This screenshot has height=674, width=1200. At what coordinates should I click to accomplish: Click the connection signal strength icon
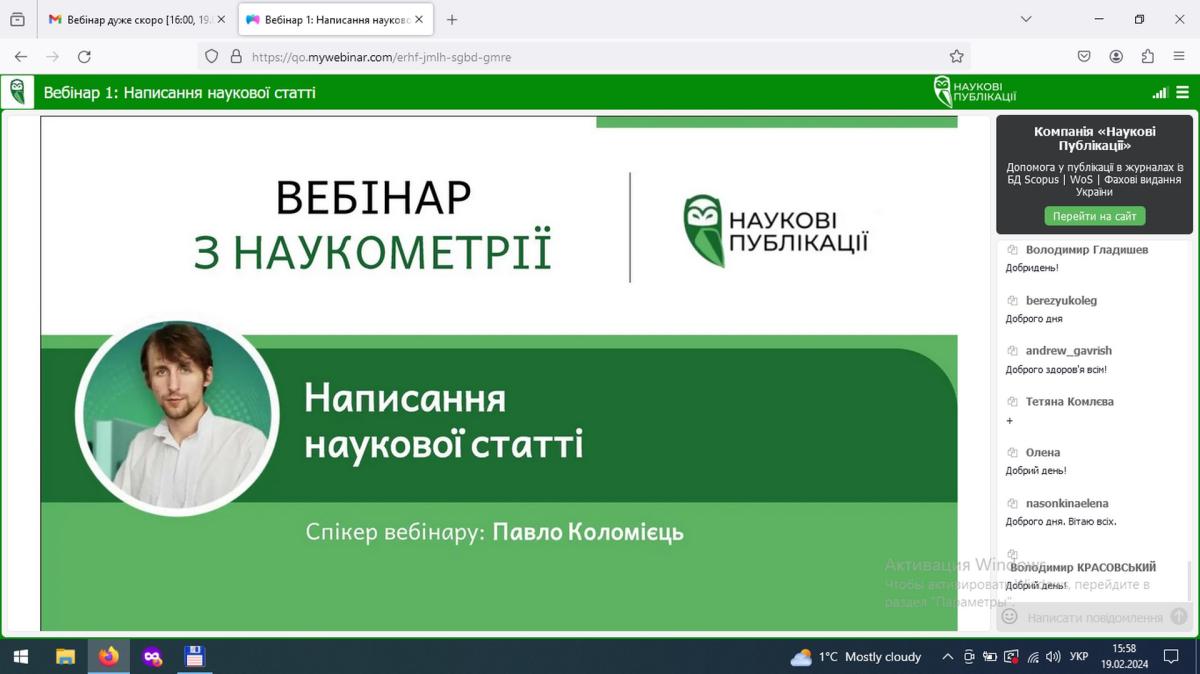pos(1160,93)
